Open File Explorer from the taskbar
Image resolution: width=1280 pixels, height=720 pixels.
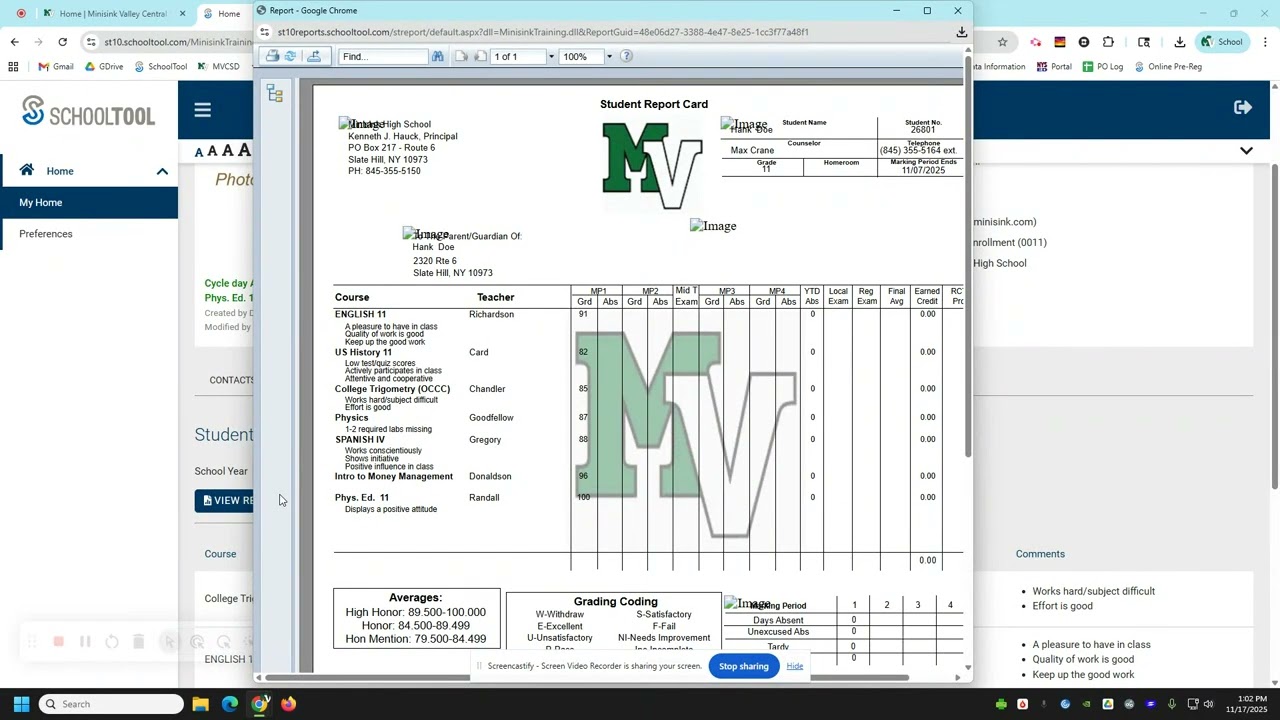pos(200,704)
